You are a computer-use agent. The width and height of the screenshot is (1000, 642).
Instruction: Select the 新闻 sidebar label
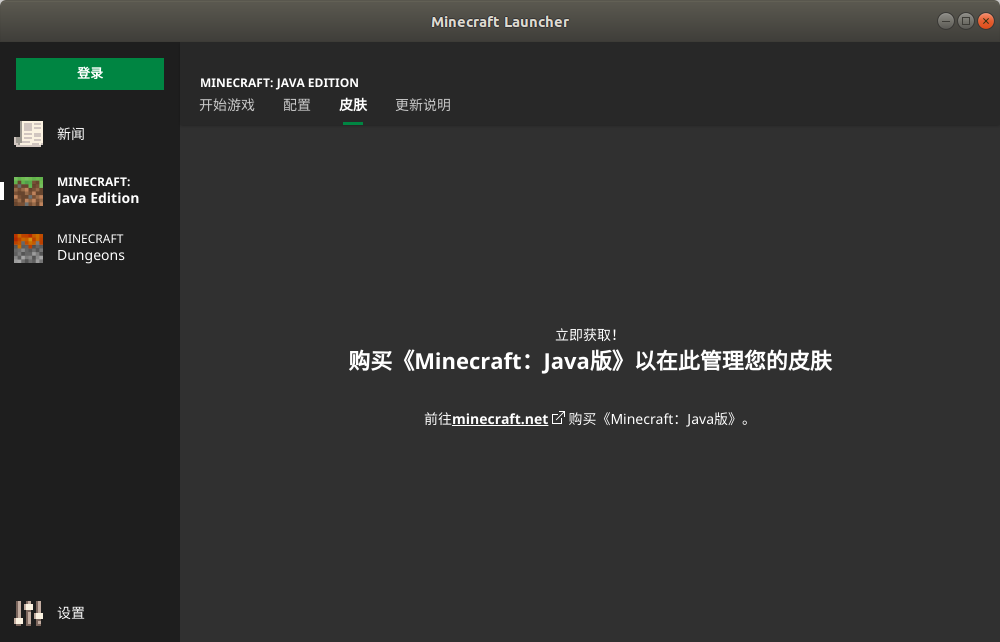71,134
